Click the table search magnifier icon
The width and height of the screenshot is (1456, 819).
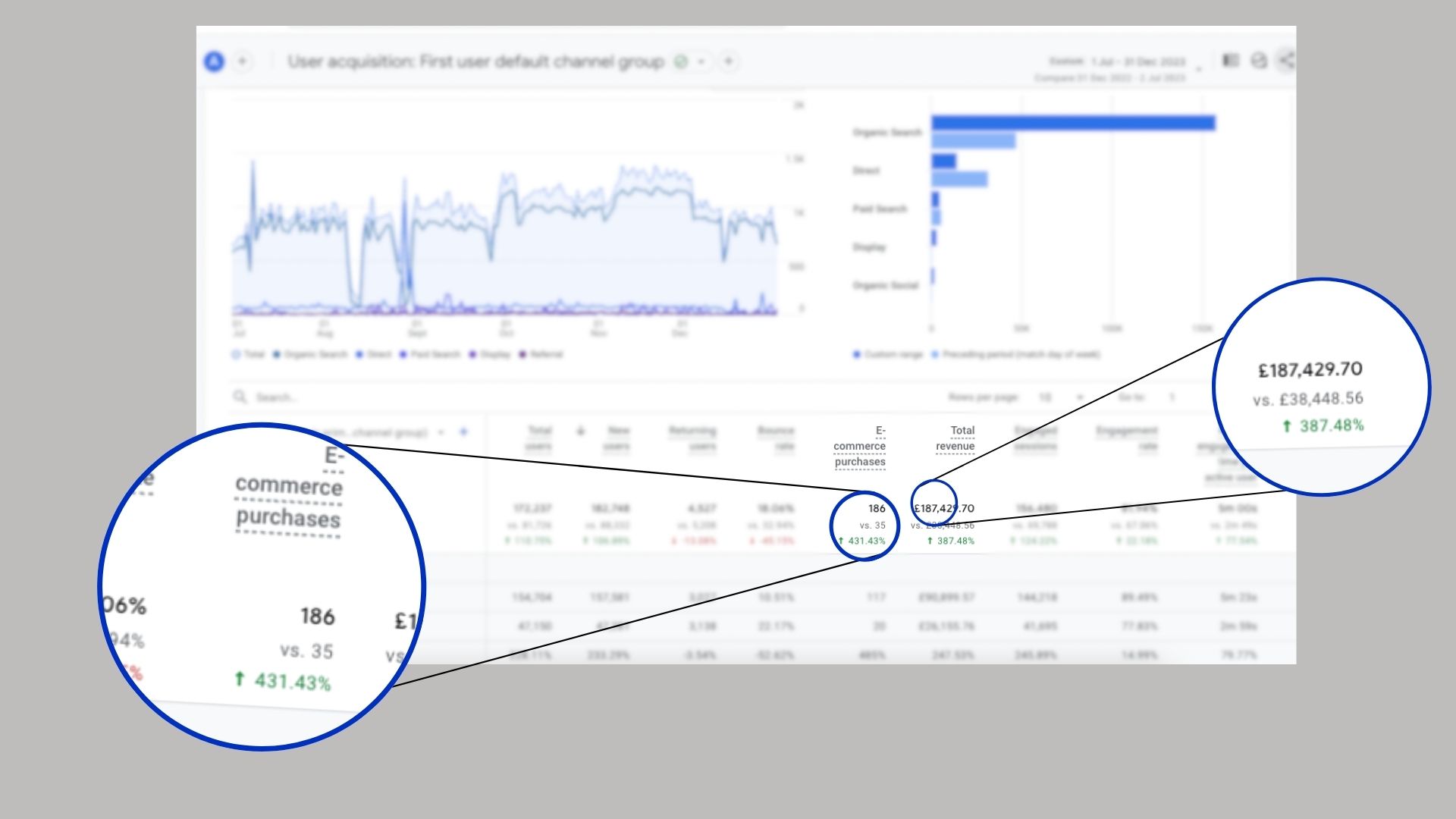(x=240, y=397)
